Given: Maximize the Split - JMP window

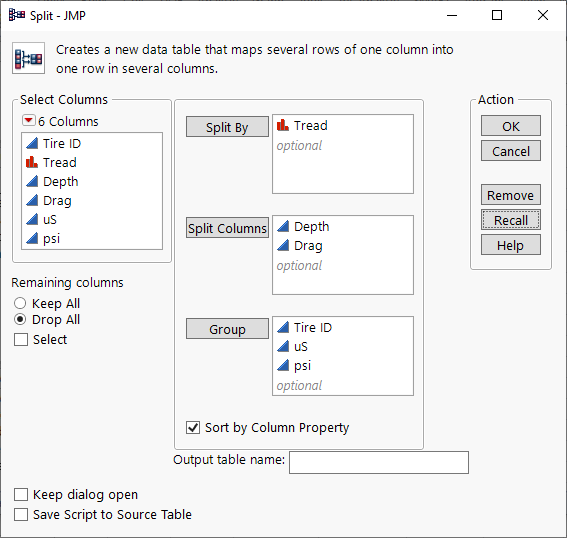Looking at the screenshot, I should pos(497,15).
